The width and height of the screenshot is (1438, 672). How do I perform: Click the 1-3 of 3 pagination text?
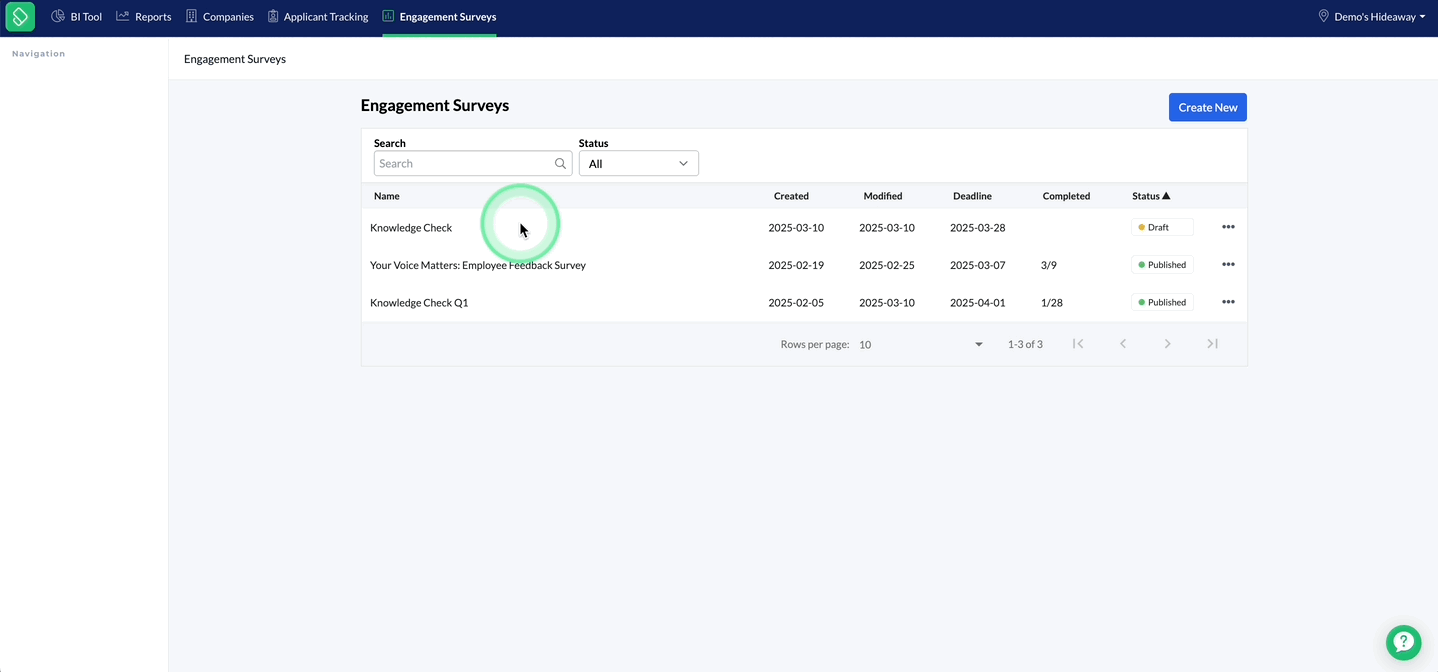point(1025,344)
